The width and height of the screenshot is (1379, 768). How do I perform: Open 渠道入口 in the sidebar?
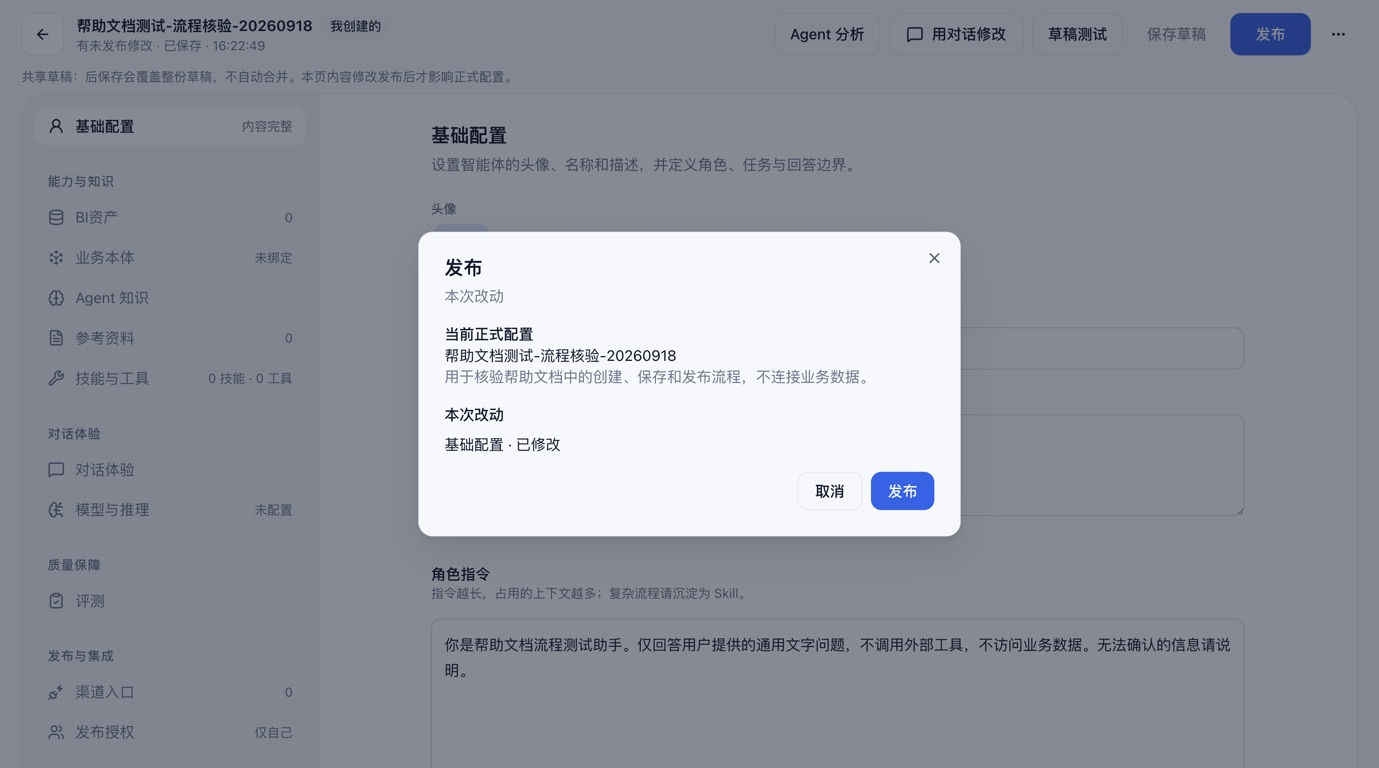170,692
